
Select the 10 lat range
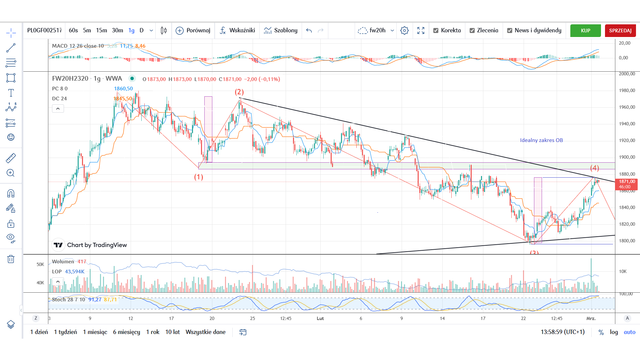coord(172,332)
